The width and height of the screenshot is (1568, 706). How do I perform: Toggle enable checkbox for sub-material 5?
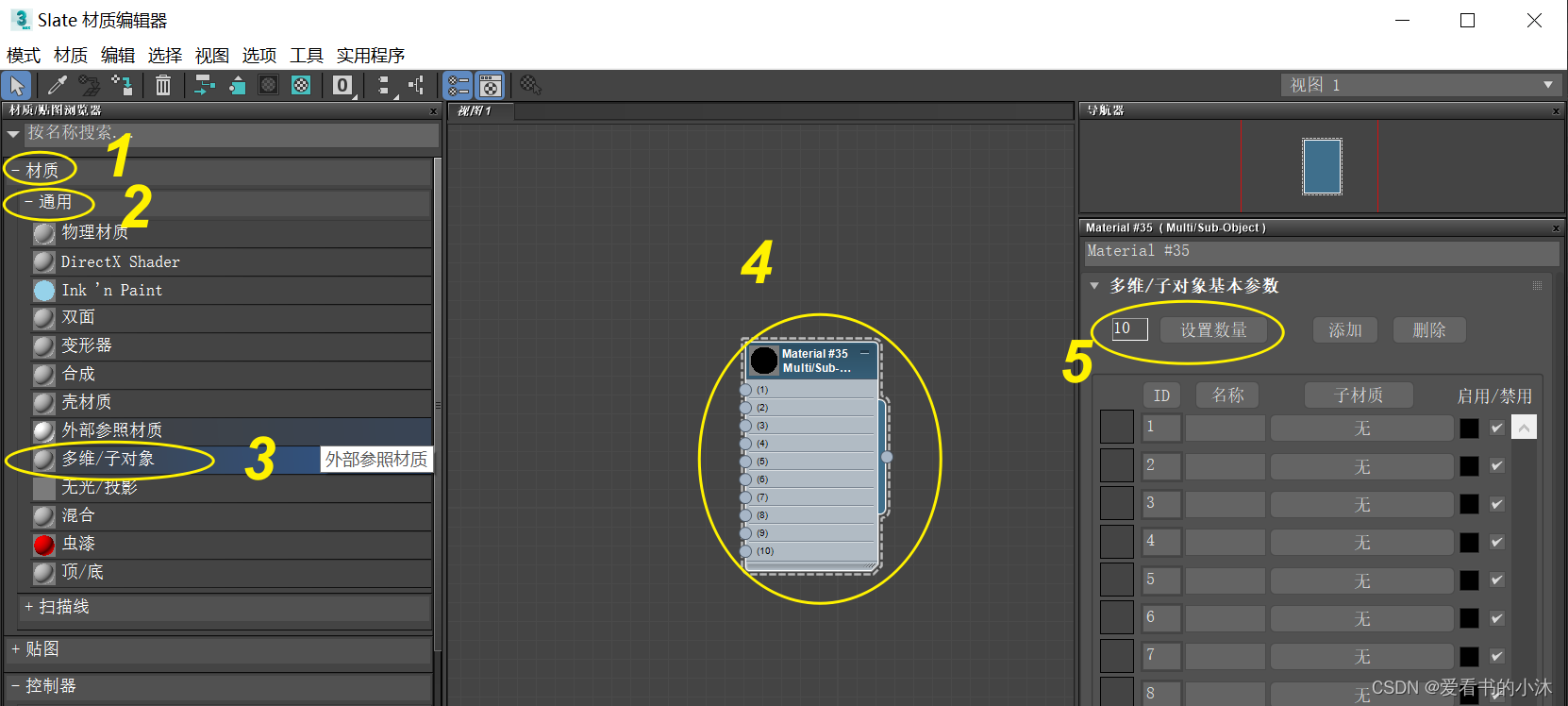tap(1497, 580)
